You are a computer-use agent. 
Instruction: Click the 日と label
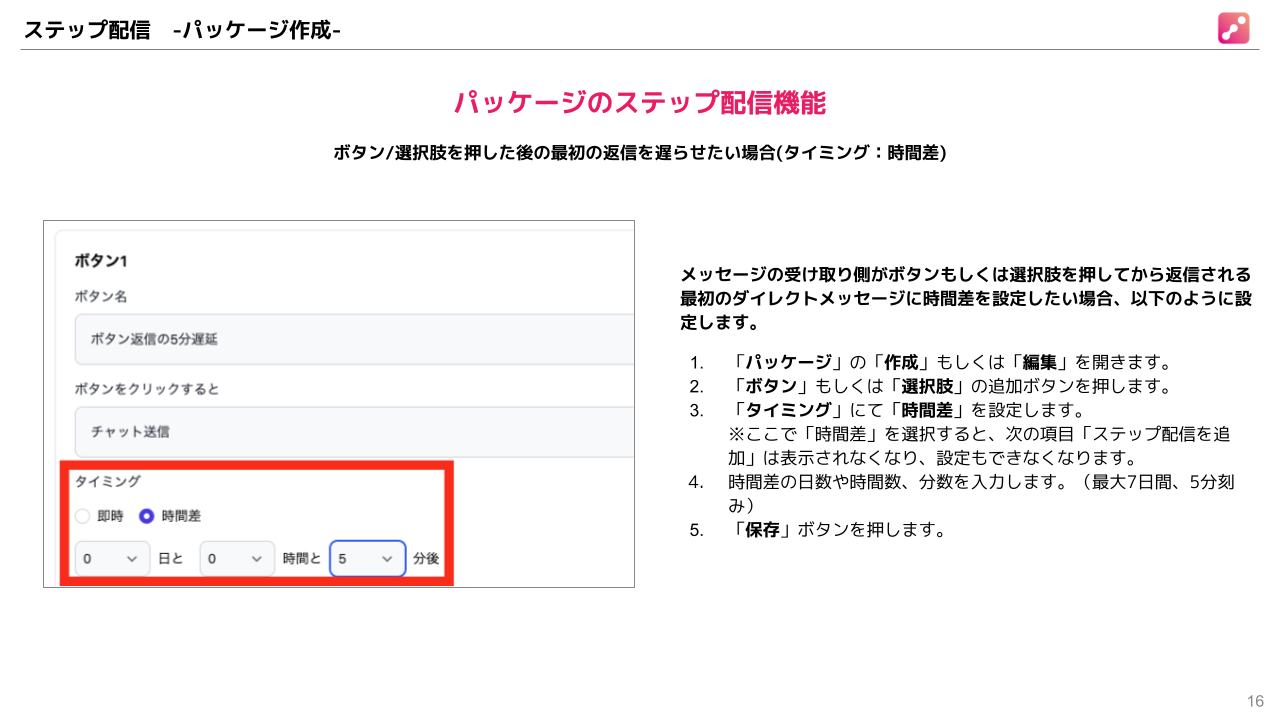[x=171, y=559]
